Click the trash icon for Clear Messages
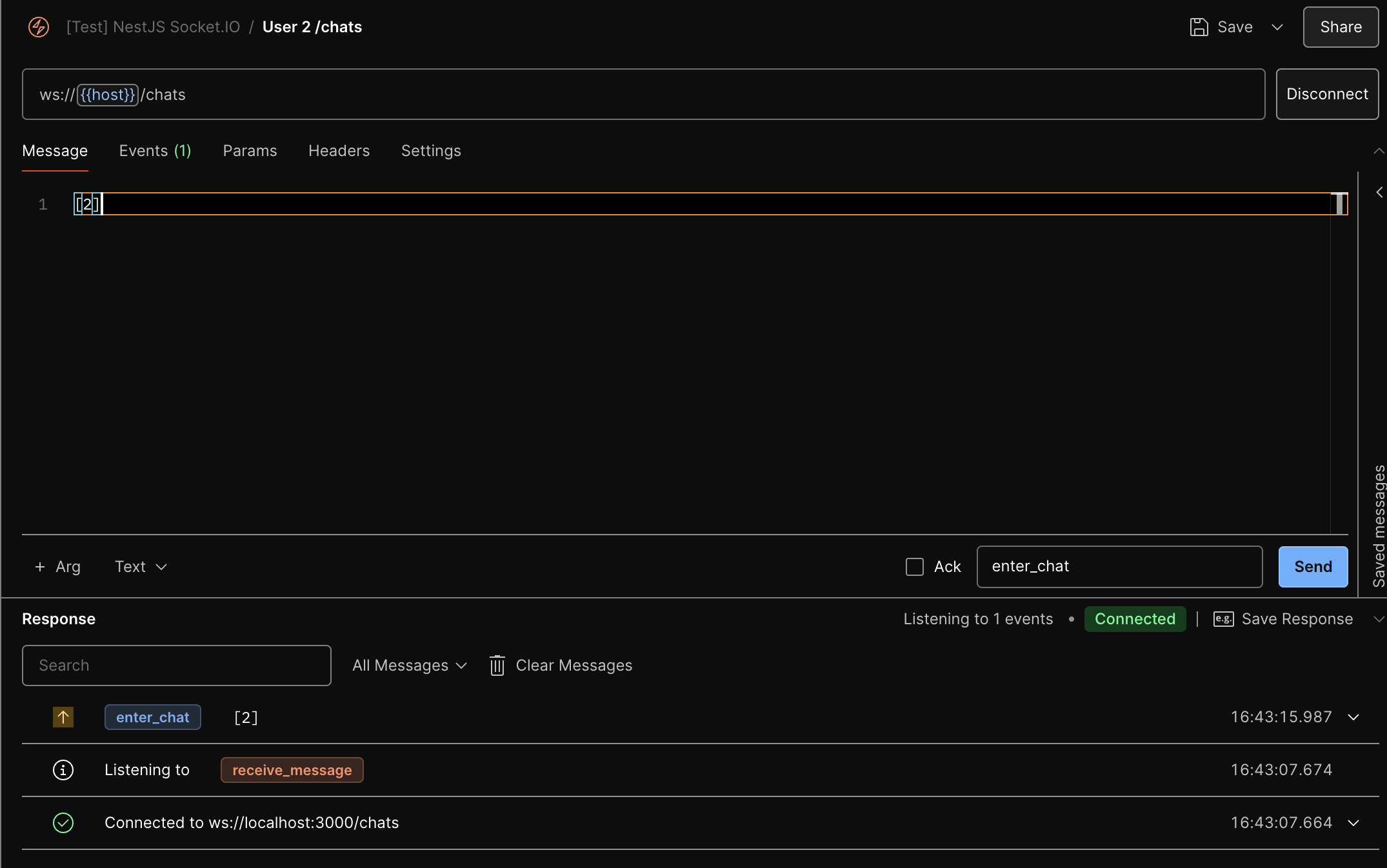 [x=497, y=666]
